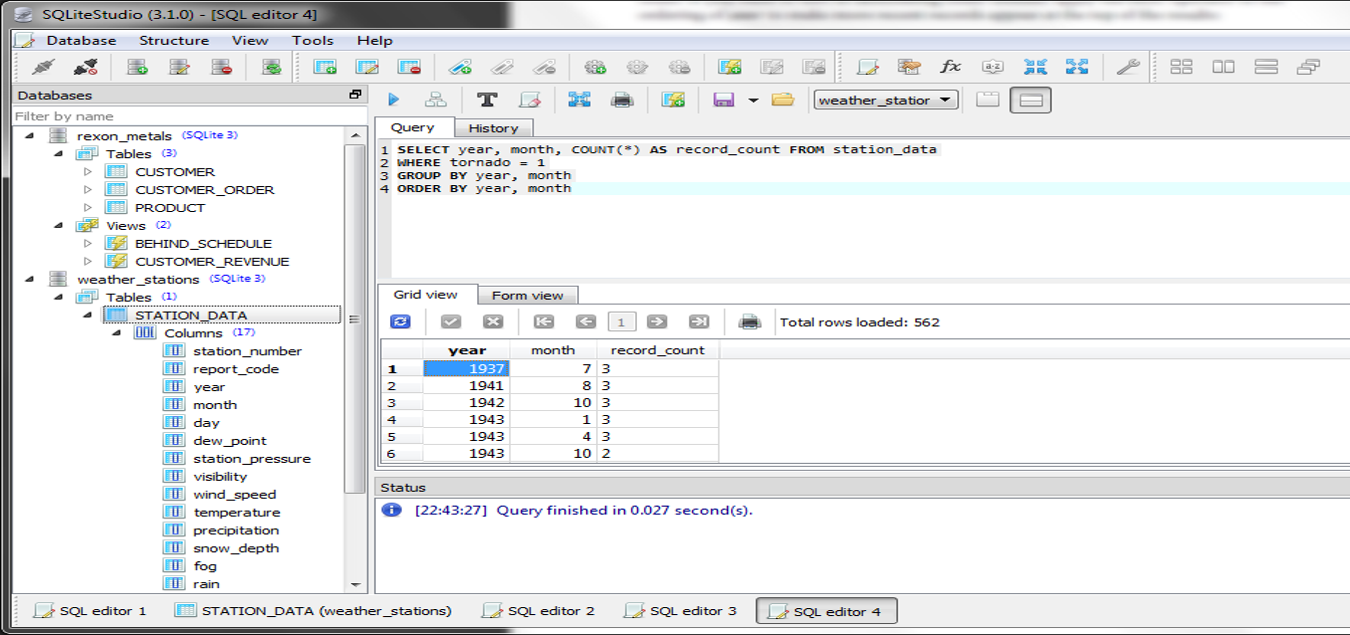Switch to SQL editor 3 in taskbar

point(681,610)
